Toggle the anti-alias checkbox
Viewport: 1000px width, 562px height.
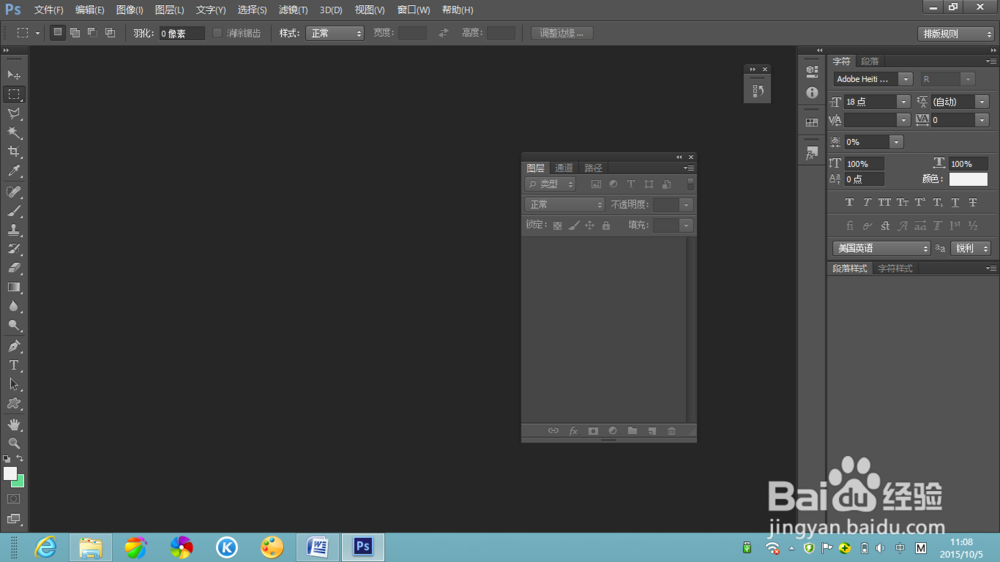pos(217,33)
